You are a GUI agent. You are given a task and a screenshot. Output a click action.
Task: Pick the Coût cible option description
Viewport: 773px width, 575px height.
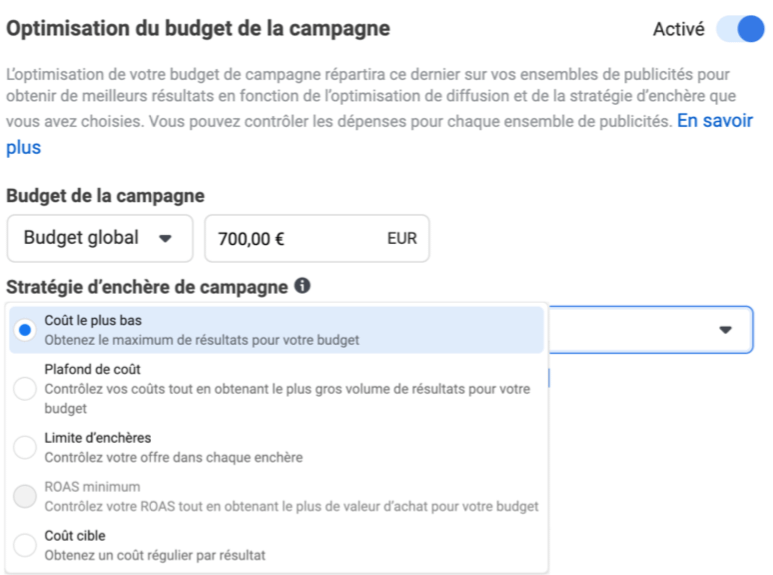tap(155, 554)
